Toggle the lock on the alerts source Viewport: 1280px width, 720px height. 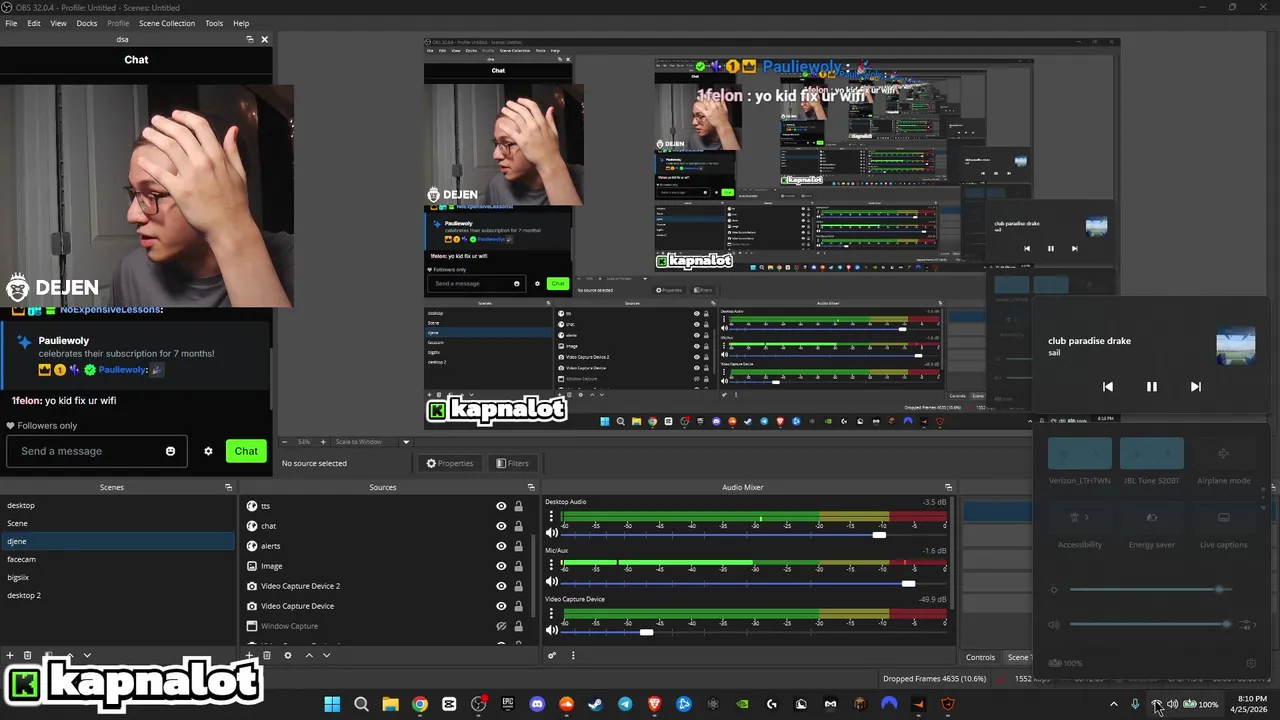(518, 546)
